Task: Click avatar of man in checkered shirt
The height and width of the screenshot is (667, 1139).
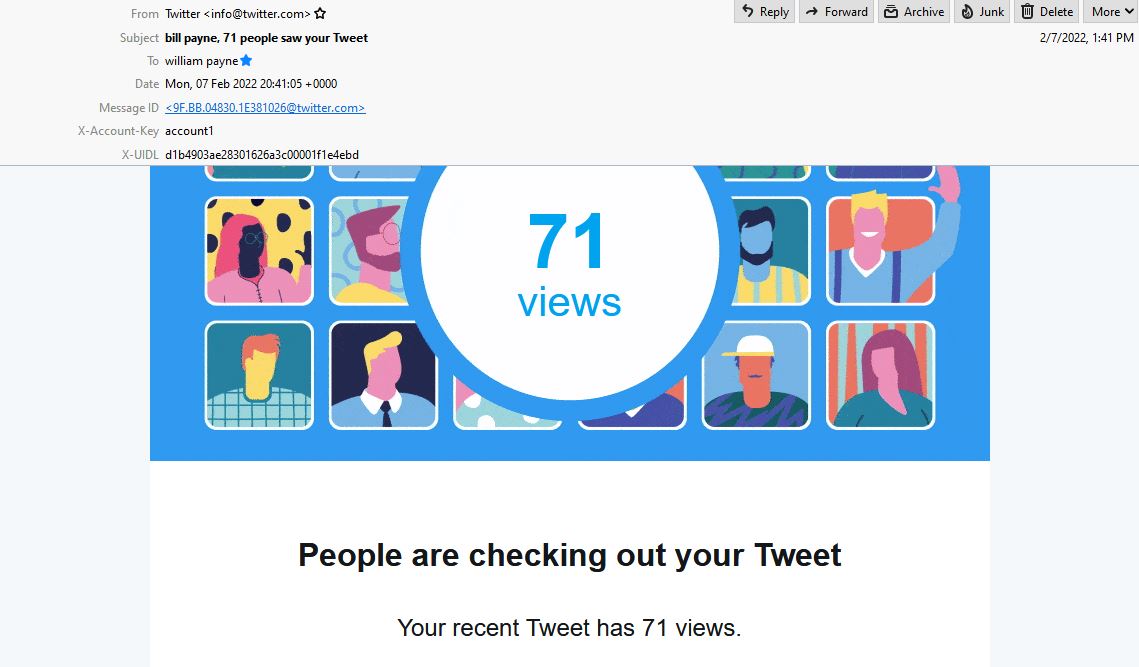Action: [x=259, y=375]
